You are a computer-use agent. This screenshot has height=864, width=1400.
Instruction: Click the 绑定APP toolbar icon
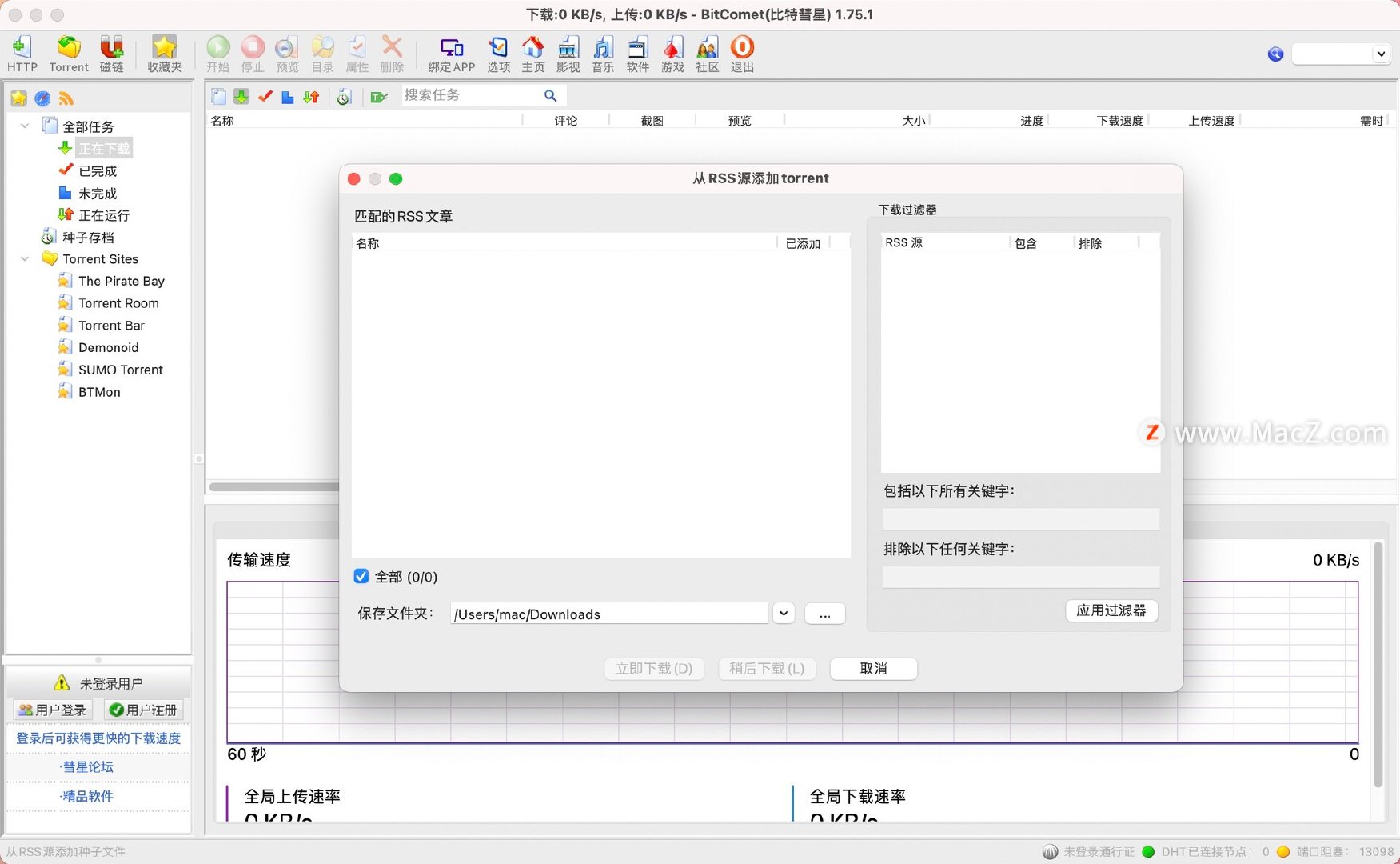(452, 53)
